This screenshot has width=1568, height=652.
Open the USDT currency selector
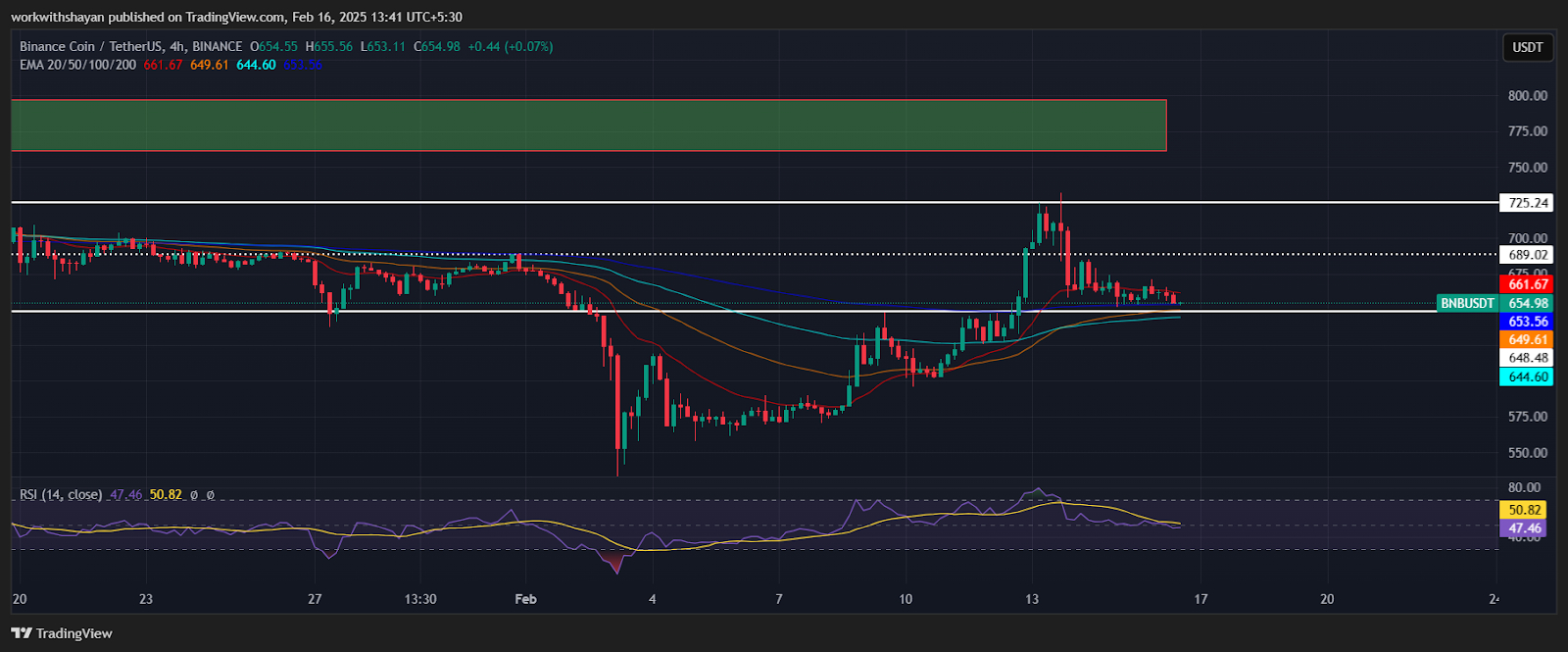1527,47
